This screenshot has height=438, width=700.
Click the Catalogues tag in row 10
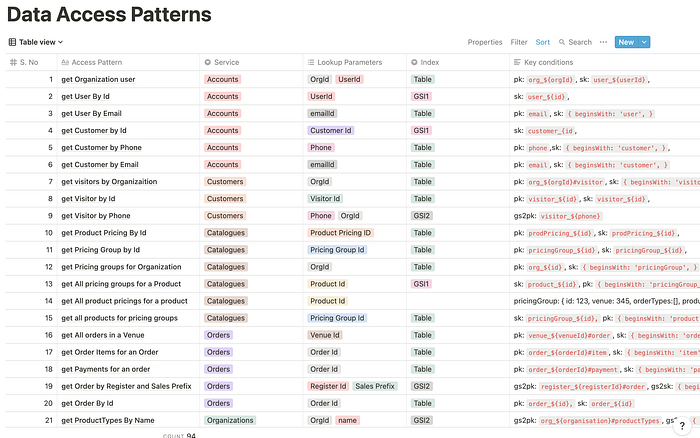pos(226,233)
